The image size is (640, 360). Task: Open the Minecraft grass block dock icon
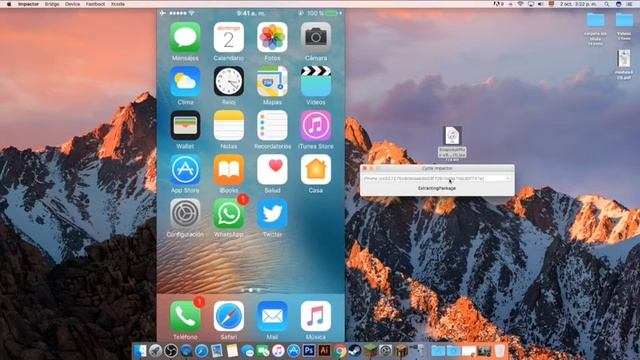370,351
